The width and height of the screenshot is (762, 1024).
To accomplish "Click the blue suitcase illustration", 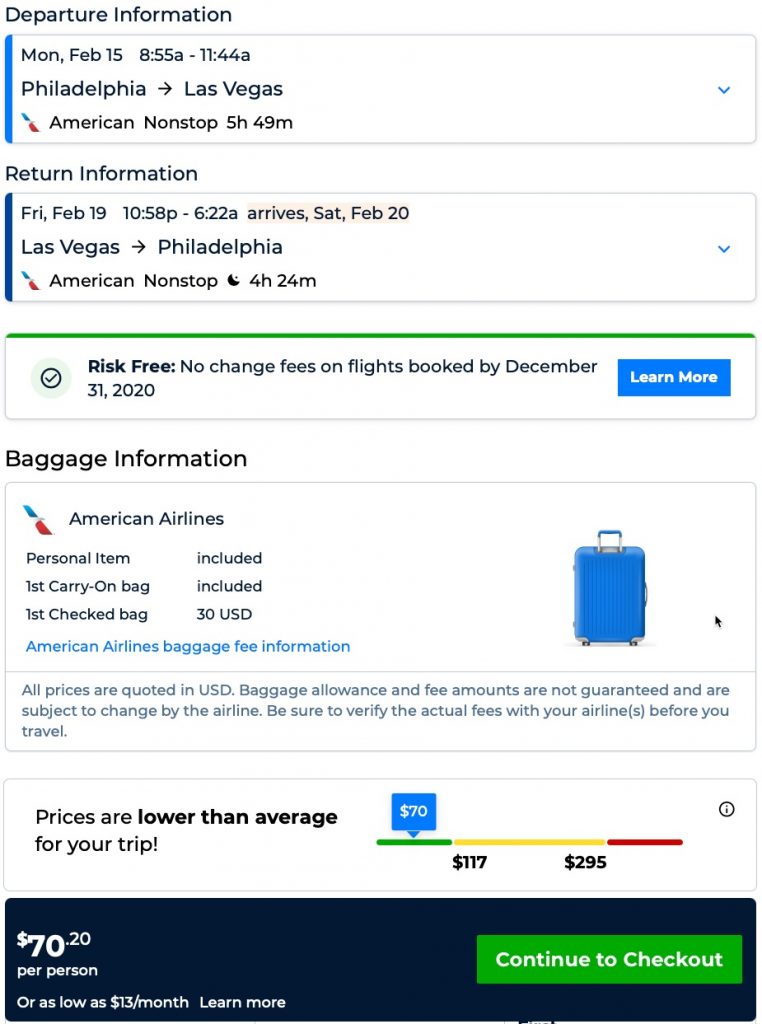I will pyautogui.click(x=609, y=588).
